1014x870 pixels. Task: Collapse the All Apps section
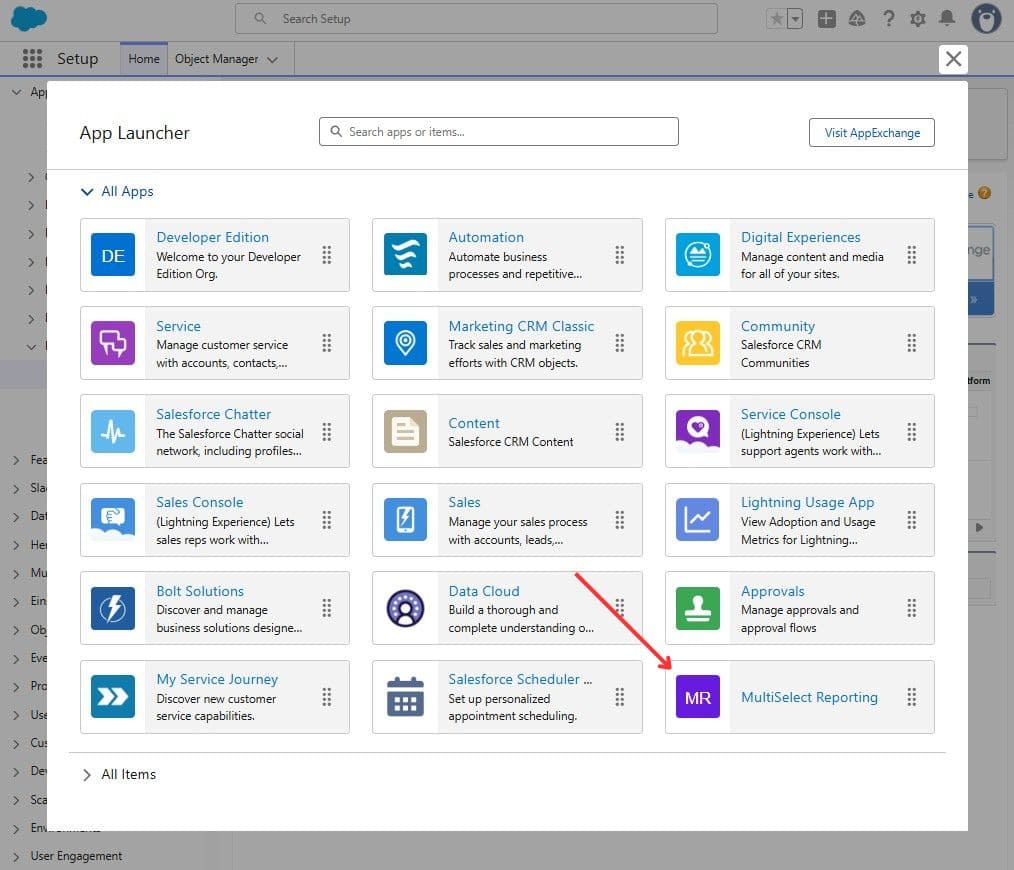coord(88,191)
